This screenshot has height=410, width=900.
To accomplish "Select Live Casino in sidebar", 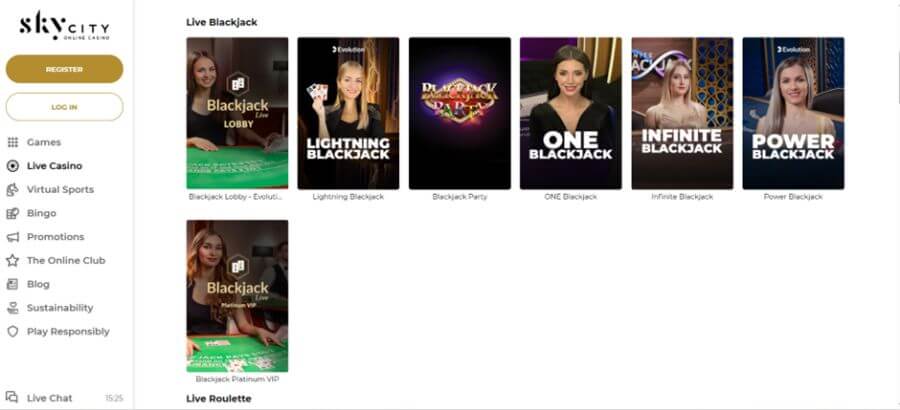I will [55, 166].
